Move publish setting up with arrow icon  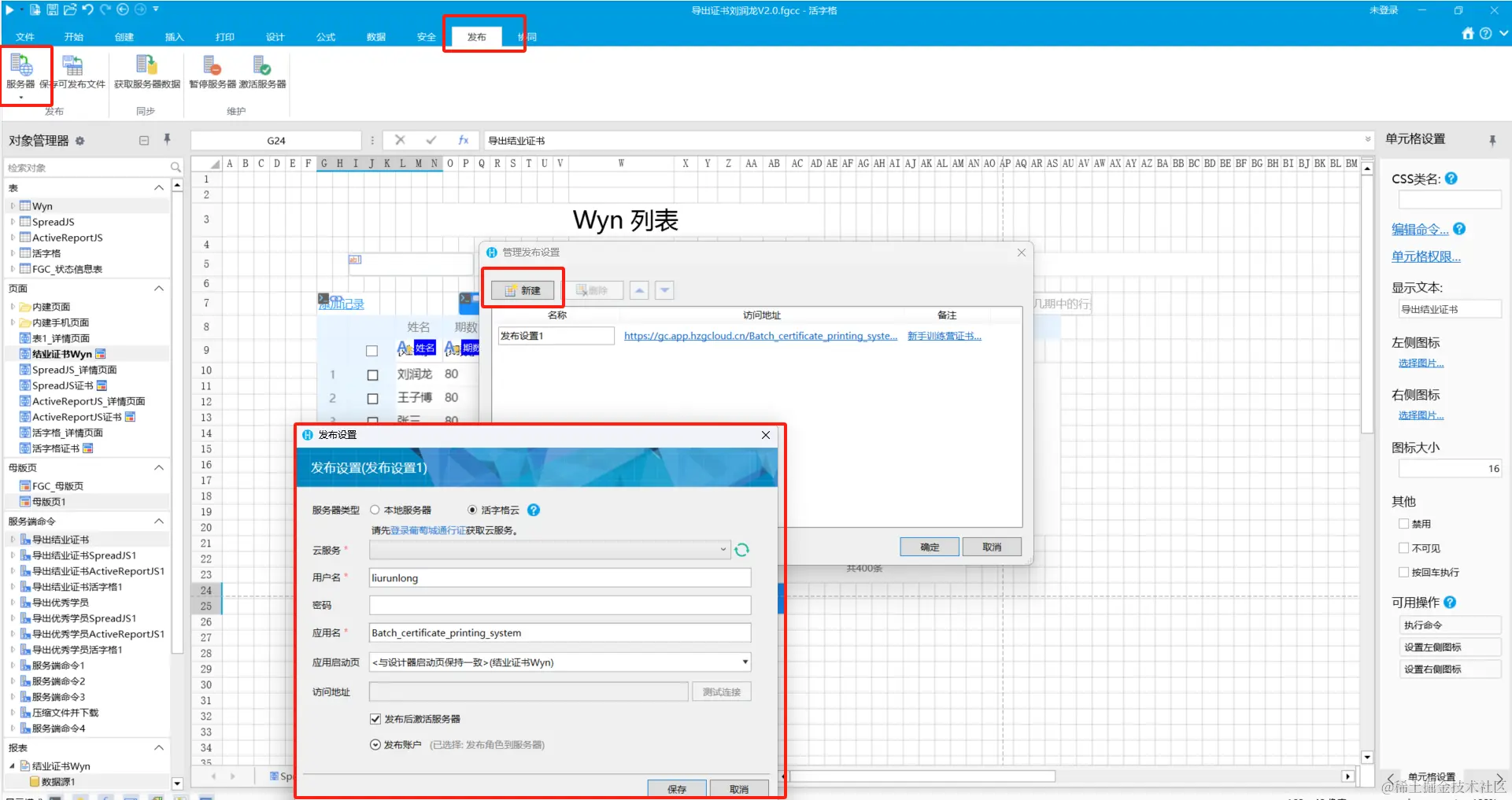click(x=640, y=290)
